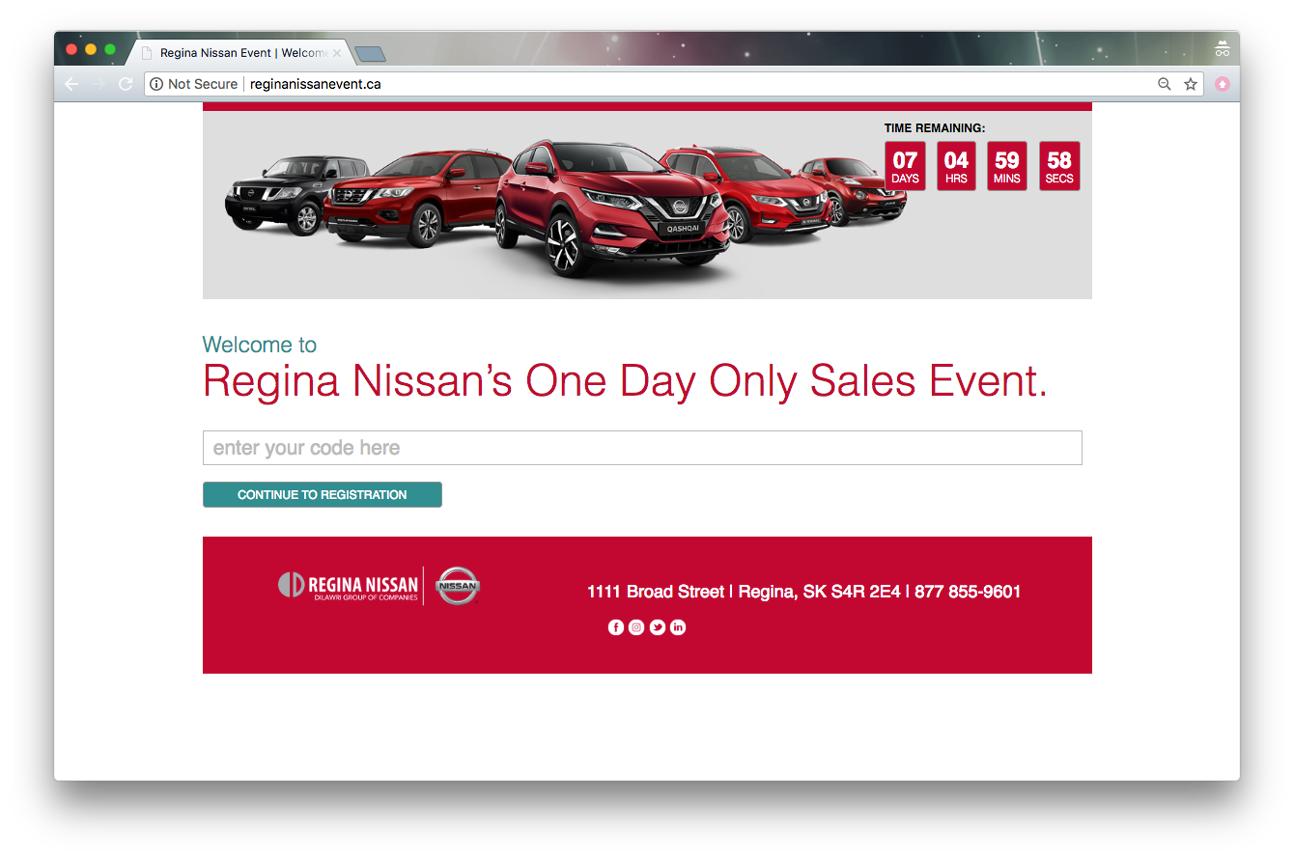Click the seconds countdown box
The image size is (1294, 858).
pos(1059,166)
